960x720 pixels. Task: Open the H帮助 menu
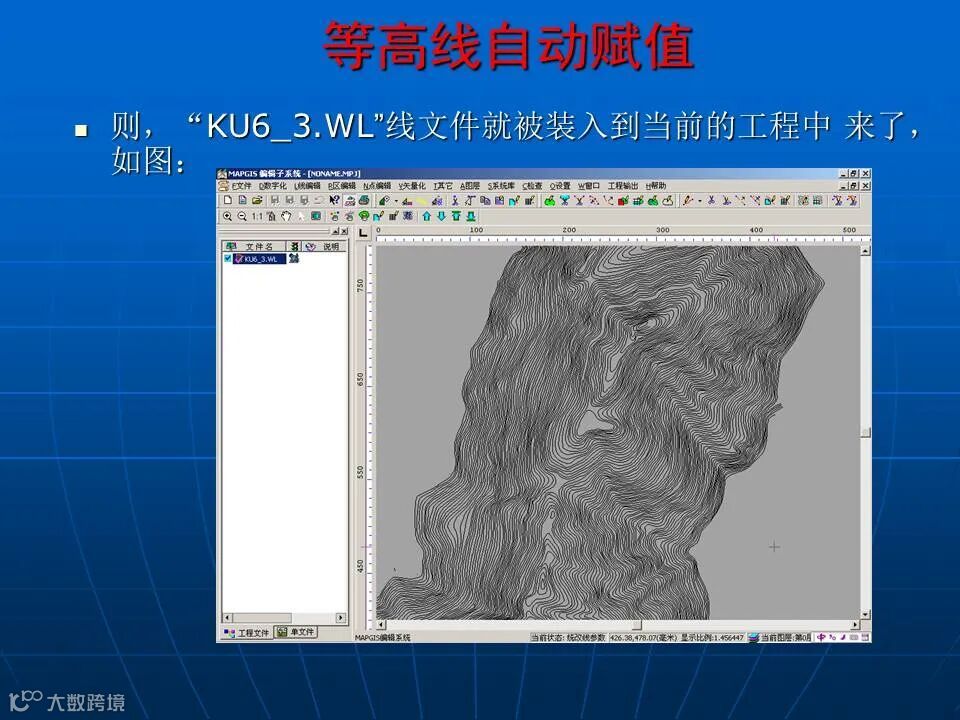point(656,186)
